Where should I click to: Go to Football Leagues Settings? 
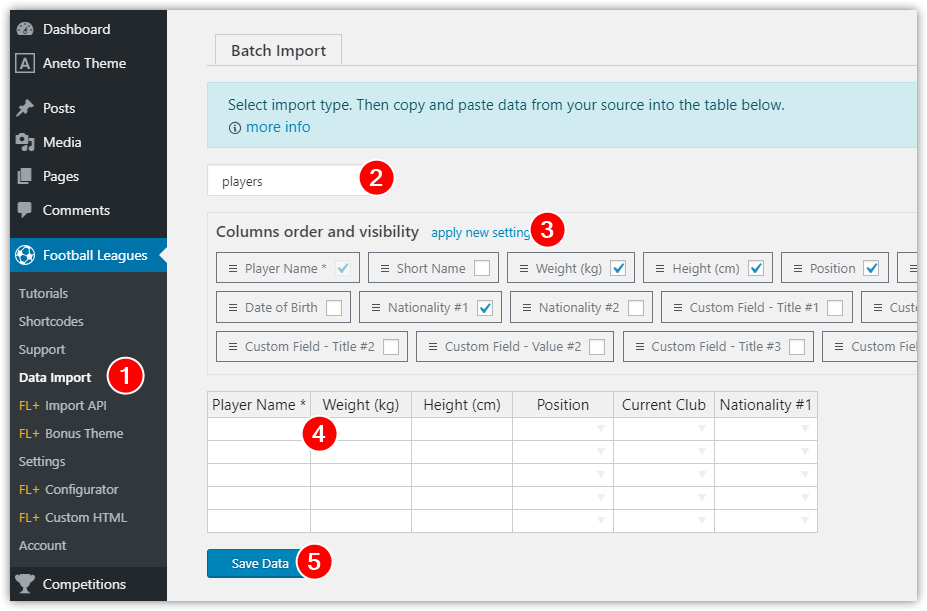[x=41, y=461]
